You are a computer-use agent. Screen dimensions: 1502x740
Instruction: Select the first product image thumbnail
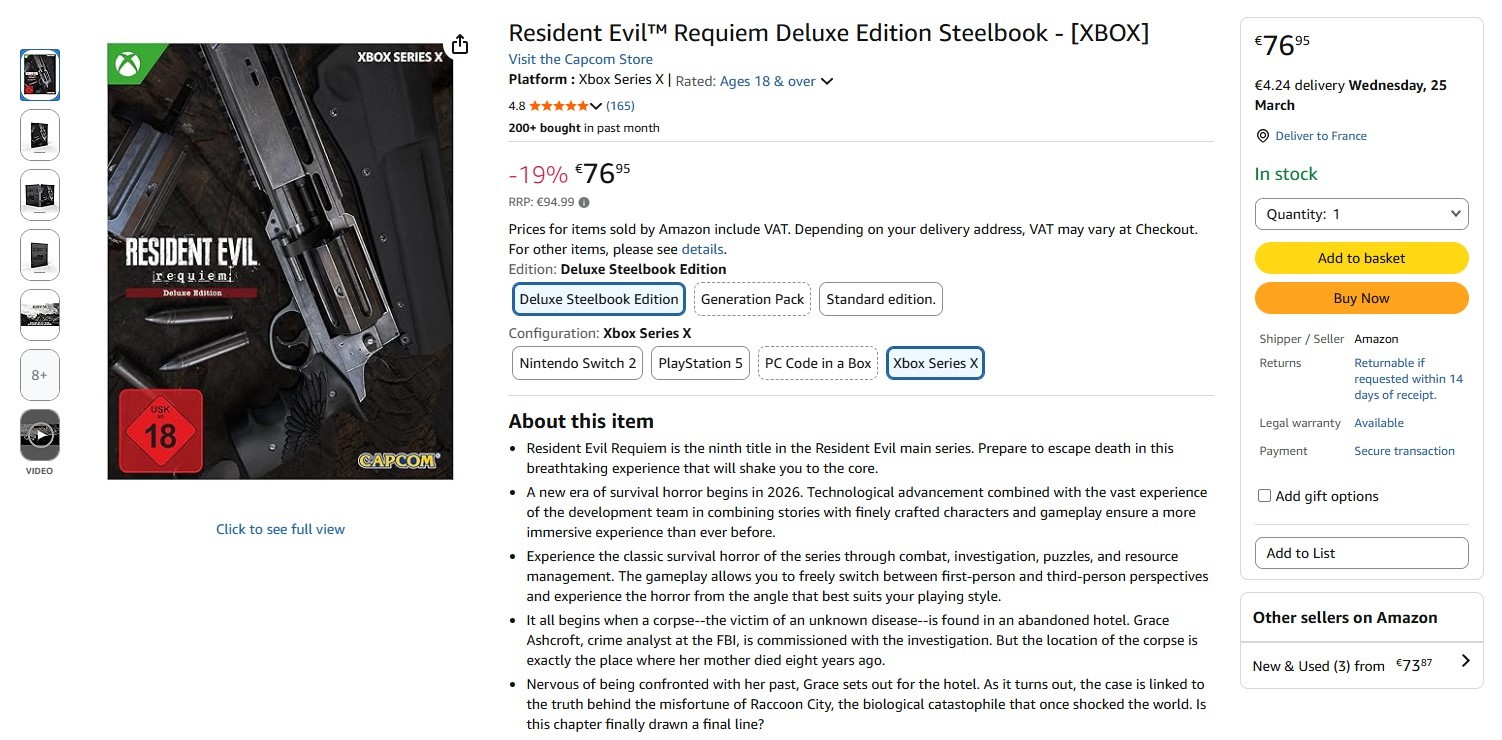click(40, 75)
